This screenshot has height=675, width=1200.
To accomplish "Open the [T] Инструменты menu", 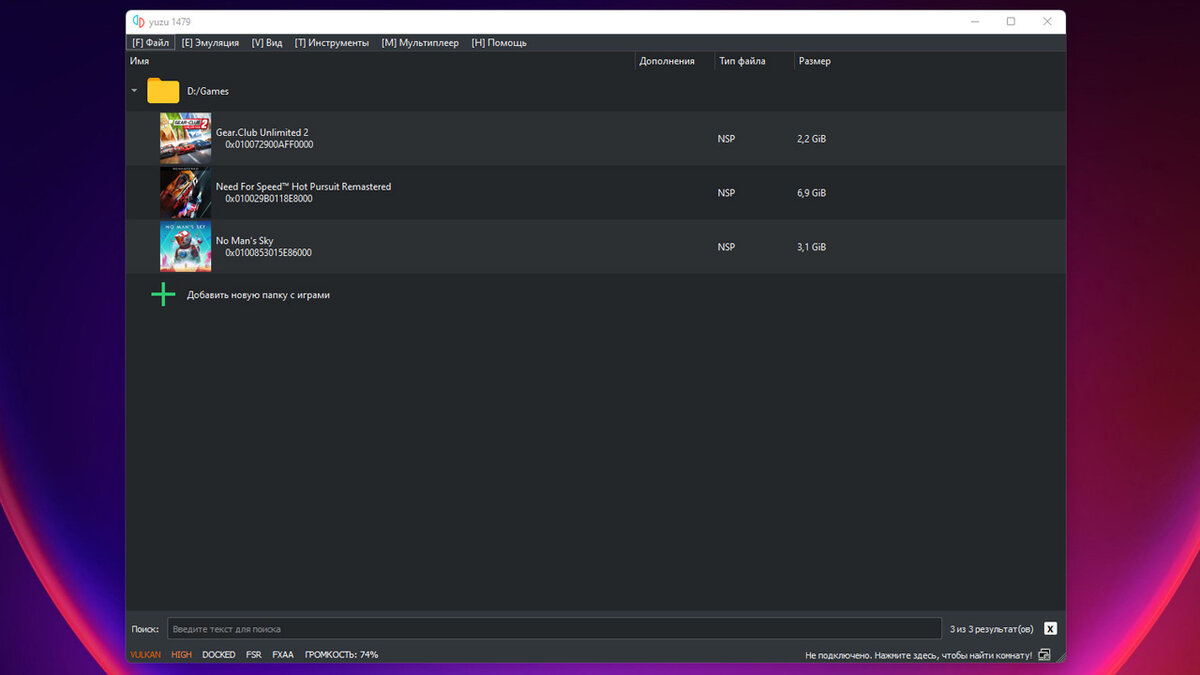I will tap(331, 43).
